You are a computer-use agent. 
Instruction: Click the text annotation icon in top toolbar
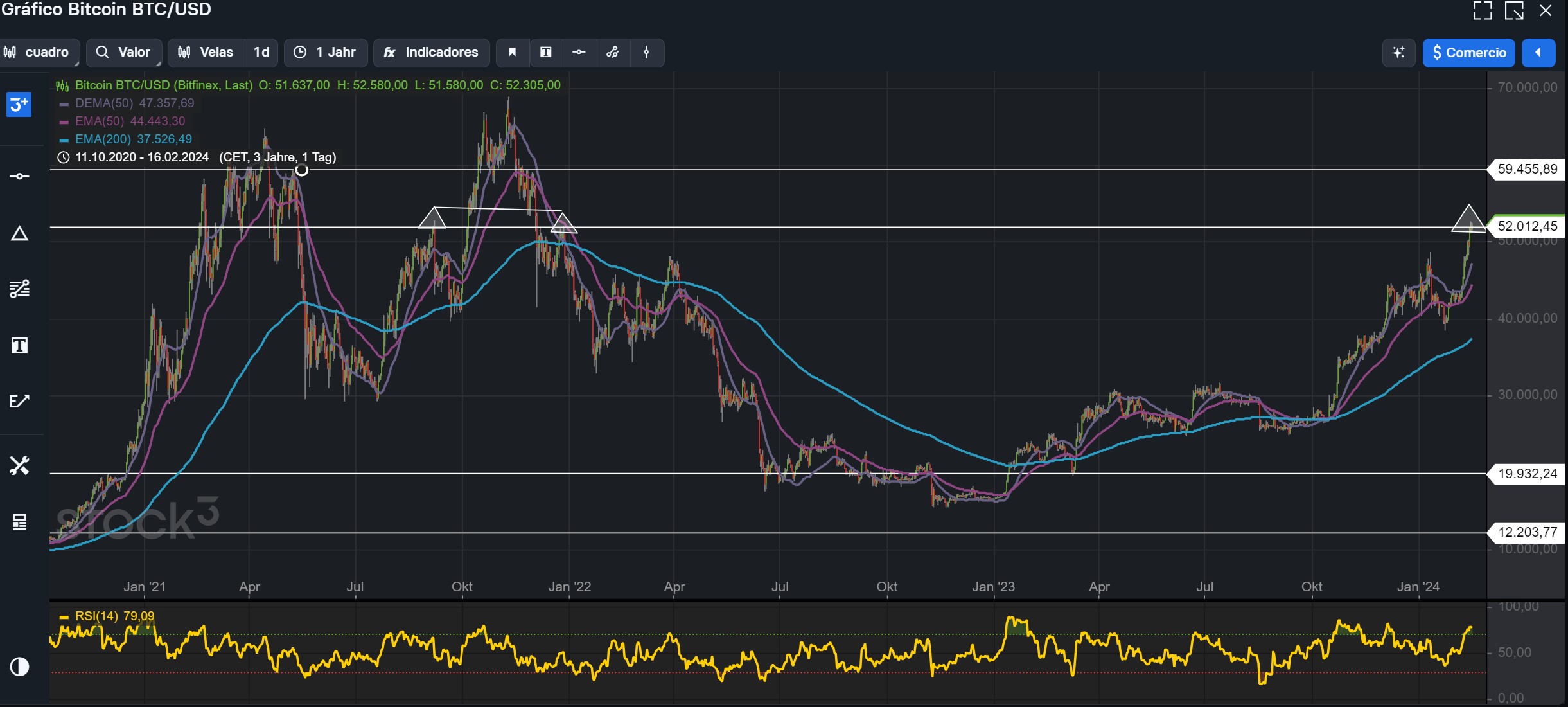click(545, 52)
